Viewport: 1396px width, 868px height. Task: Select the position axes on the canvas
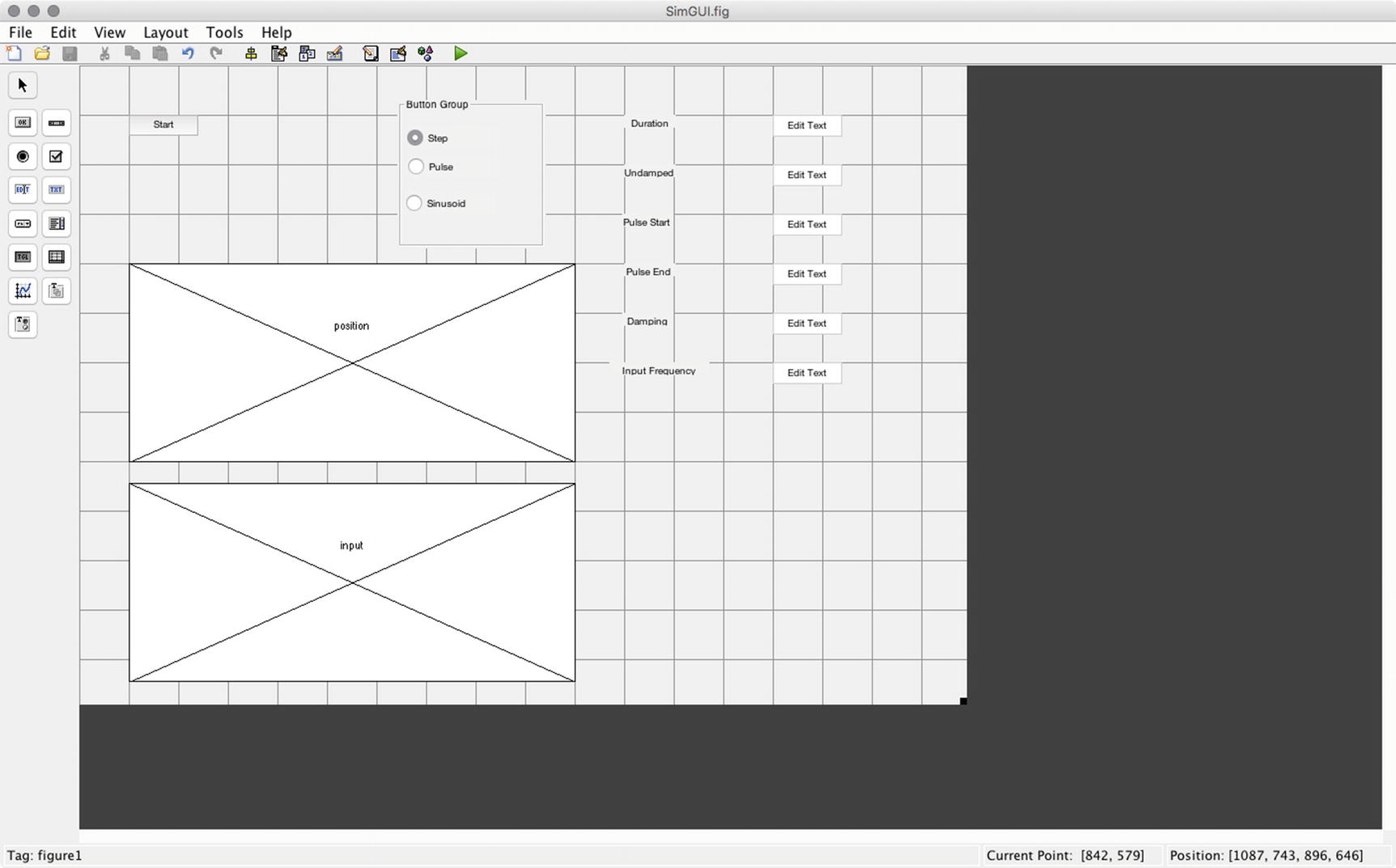351,362
